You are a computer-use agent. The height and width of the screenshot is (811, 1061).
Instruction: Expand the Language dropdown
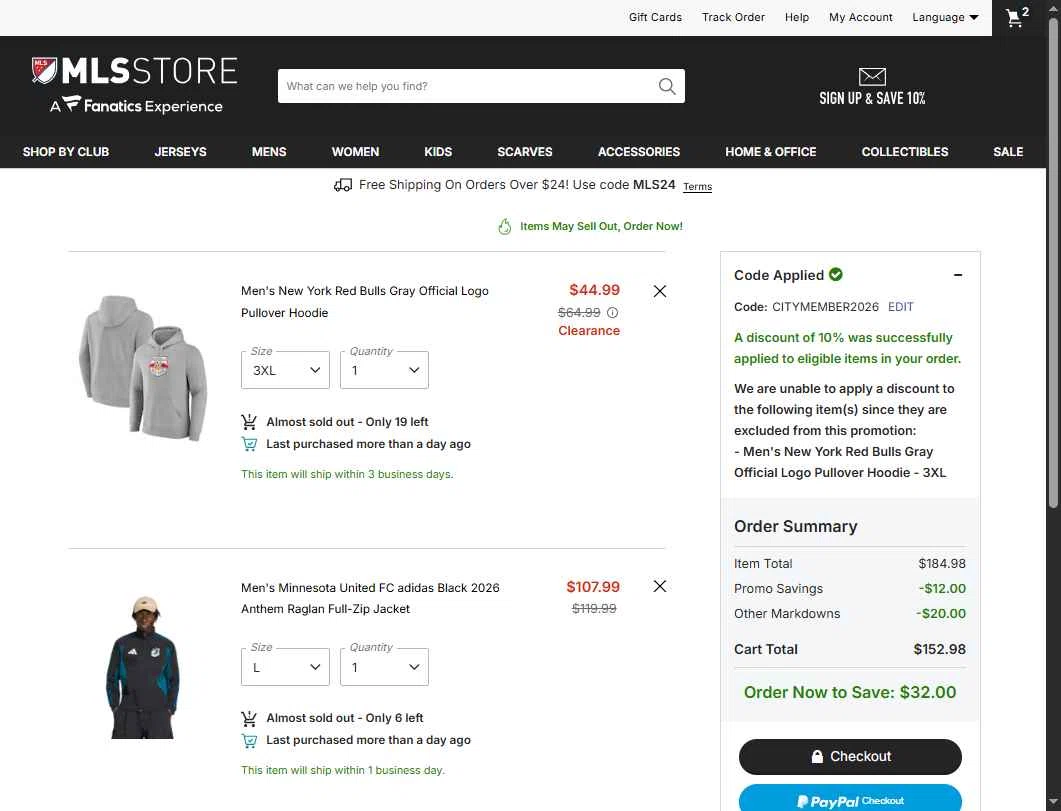945,18
